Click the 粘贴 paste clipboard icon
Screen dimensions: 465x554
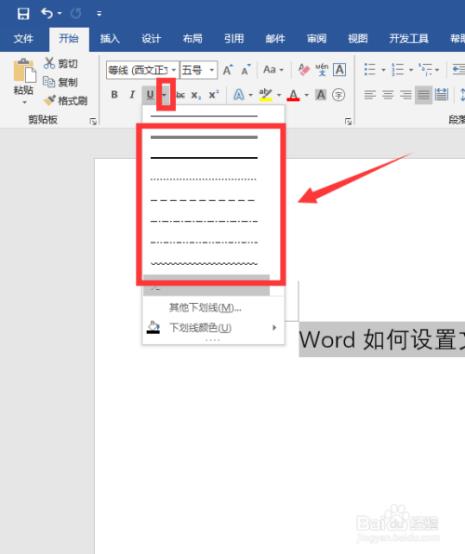24,71
